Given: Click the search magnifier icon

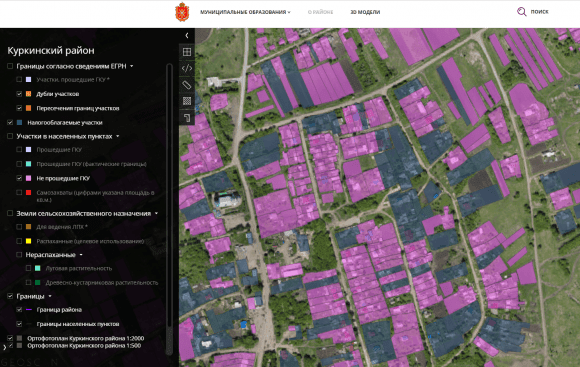Looking at the screenshot, I should (522, 12).
